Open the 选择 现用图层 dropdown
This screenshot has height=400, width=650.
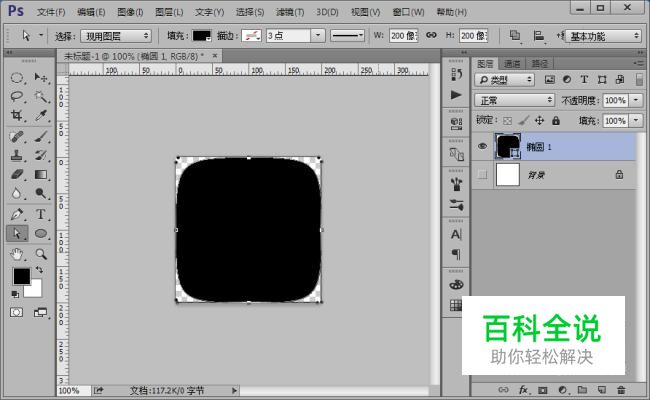pos(116,36)
